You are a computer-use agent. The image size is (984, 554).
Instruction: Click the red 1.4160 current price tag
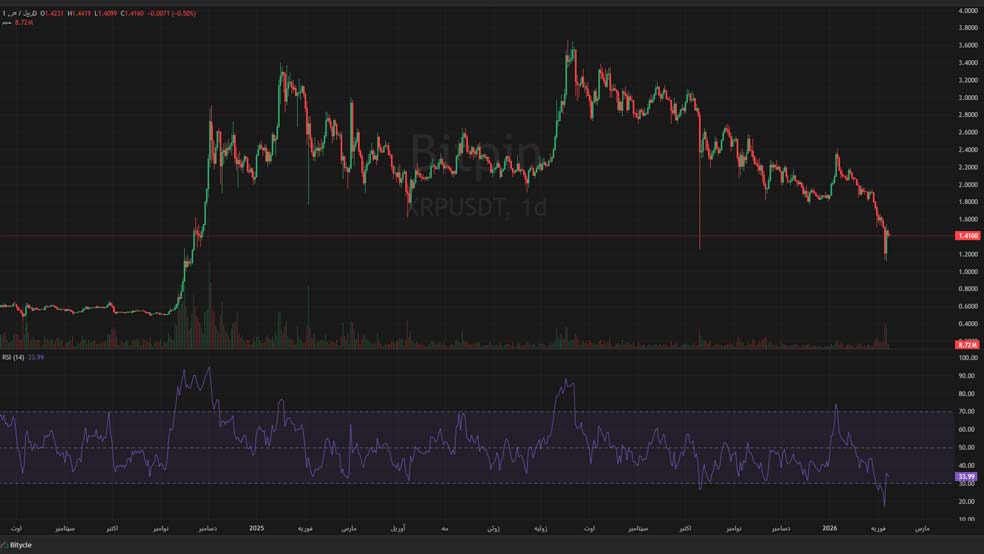tap(967, 236)
